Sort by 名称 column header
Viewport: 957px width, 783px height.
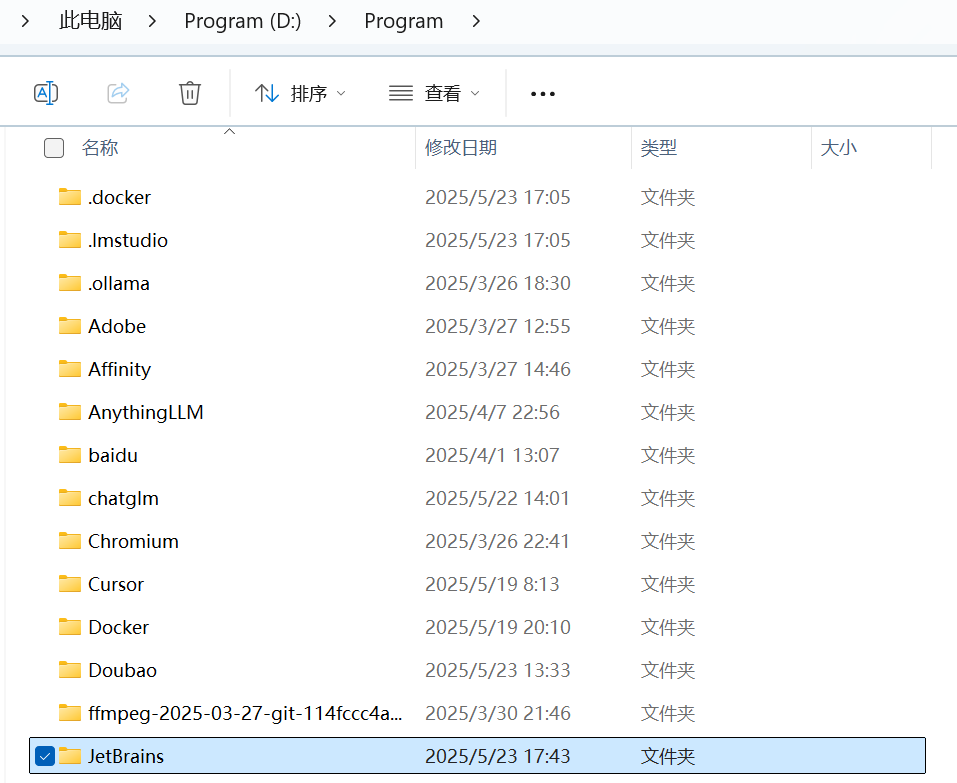tap(100, 148)
